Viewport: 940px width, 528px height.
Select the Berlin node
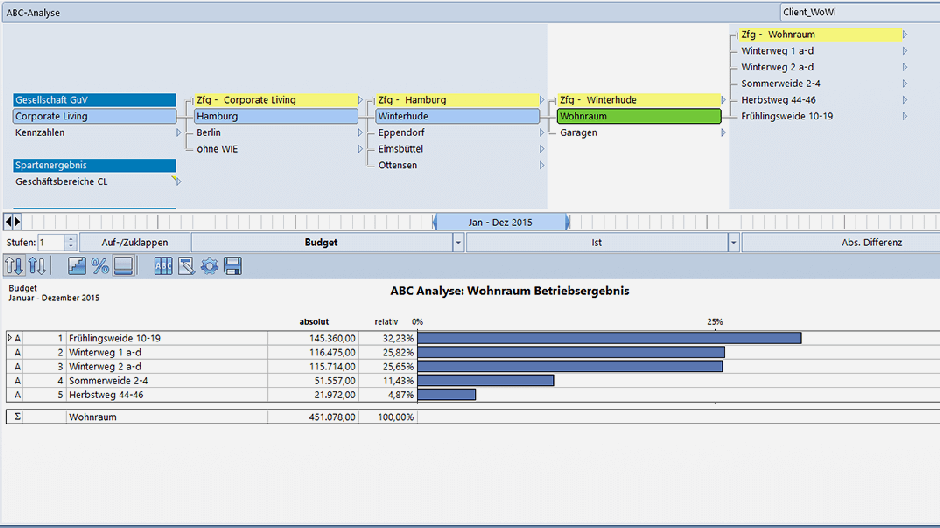tap(209, 132)
